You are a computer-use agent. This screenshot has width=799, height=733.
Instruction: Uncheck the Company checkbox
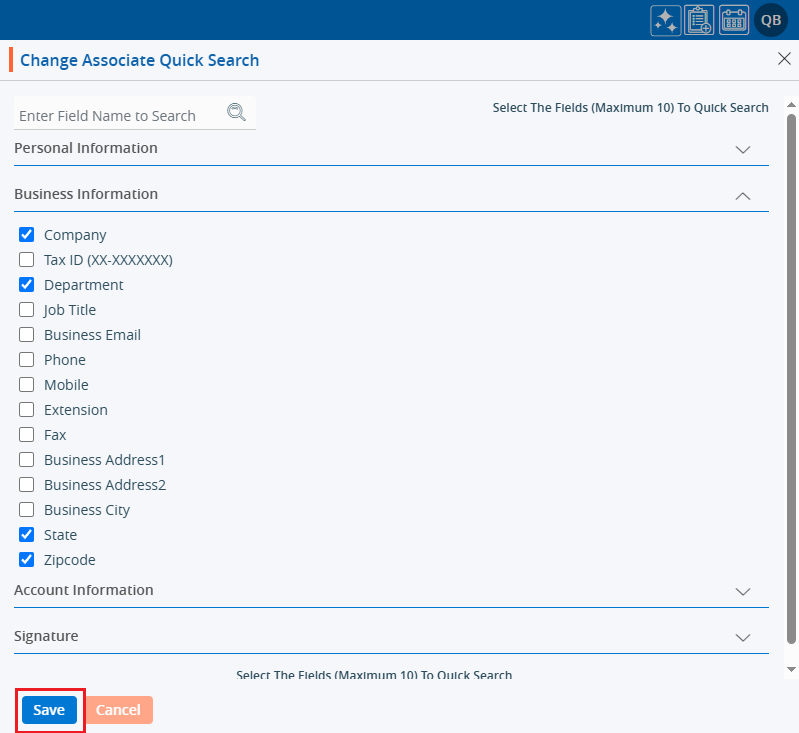27,235
